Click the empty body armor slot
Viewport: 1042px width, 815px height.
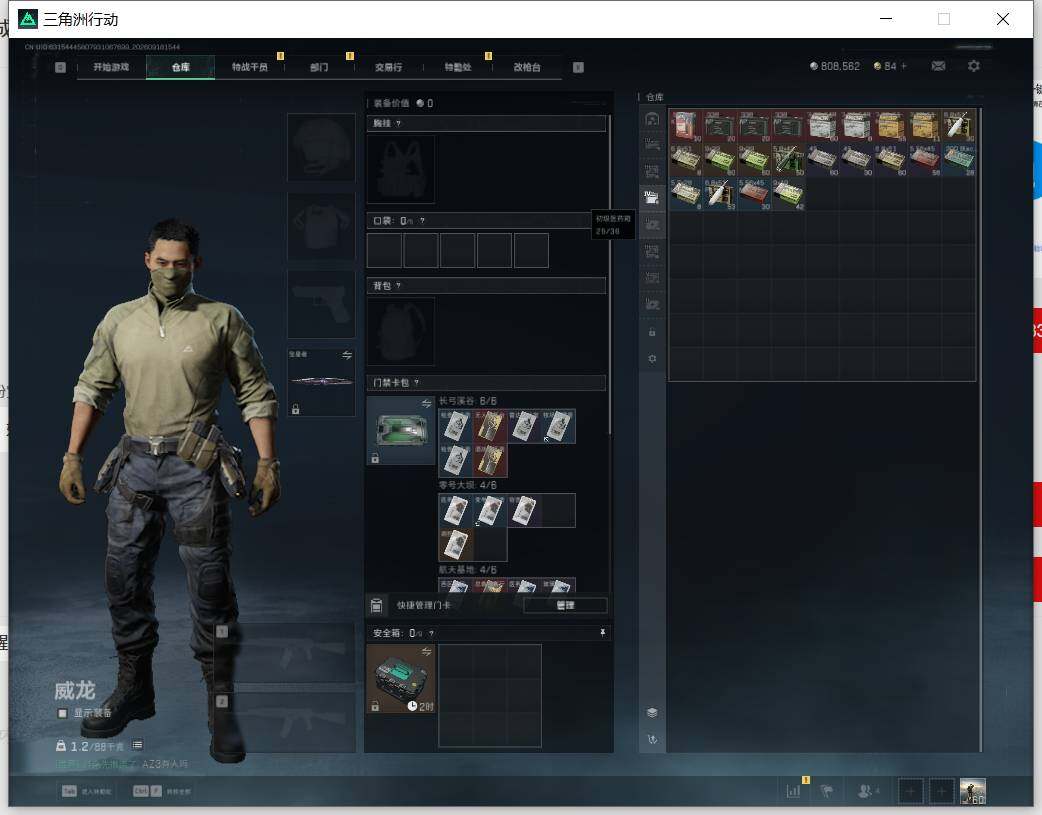pyautogui.click(x=321, y=226)
